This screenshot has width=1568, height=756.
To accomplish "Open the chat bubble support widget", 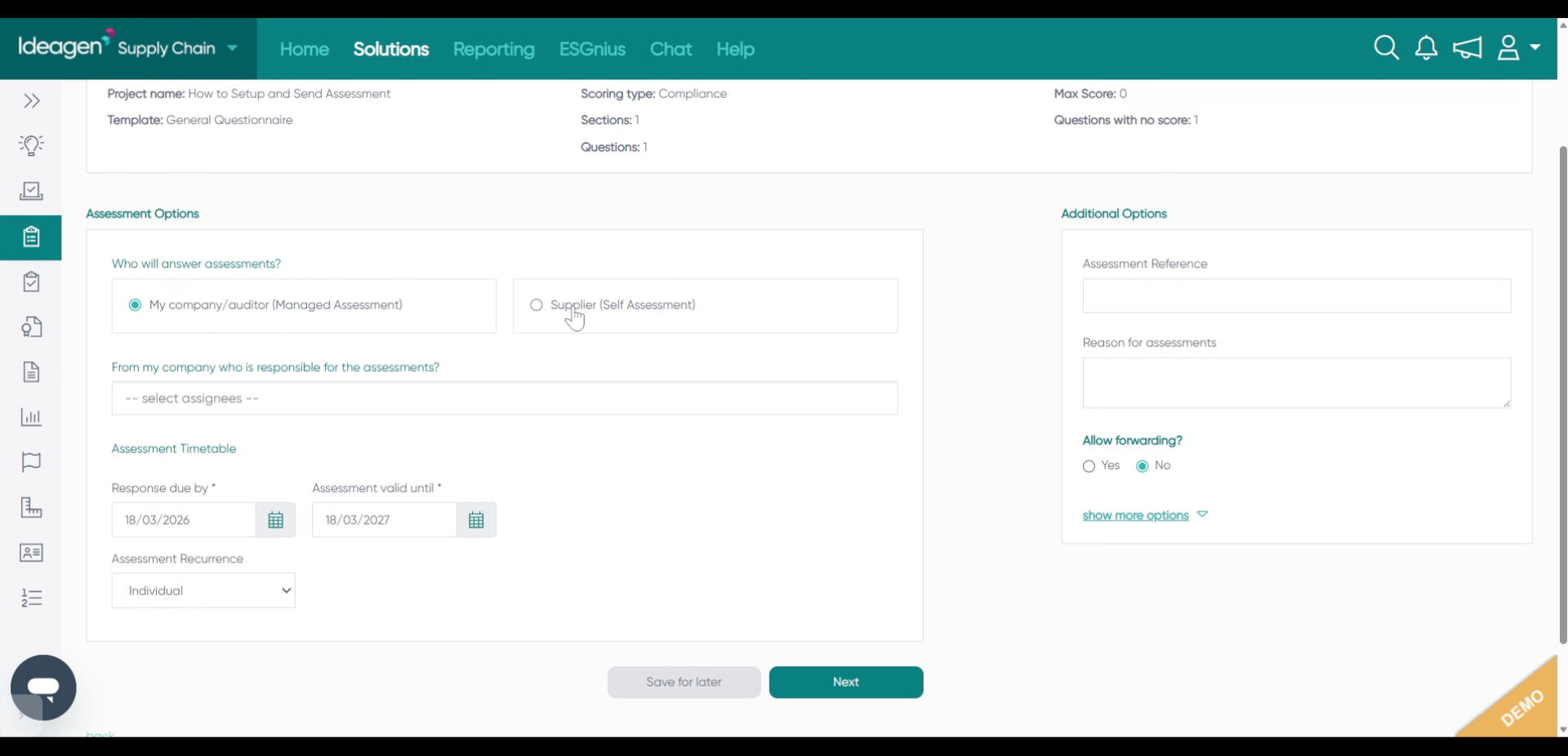I will click(43, 687).
